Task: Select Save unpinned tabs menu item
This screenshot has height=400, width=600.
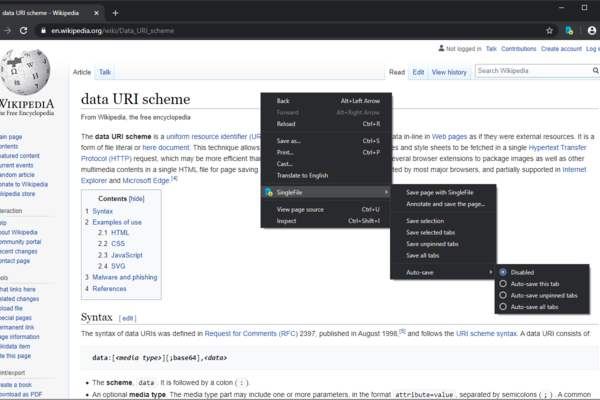Action: pyautogui.click(x=443, y=244)
